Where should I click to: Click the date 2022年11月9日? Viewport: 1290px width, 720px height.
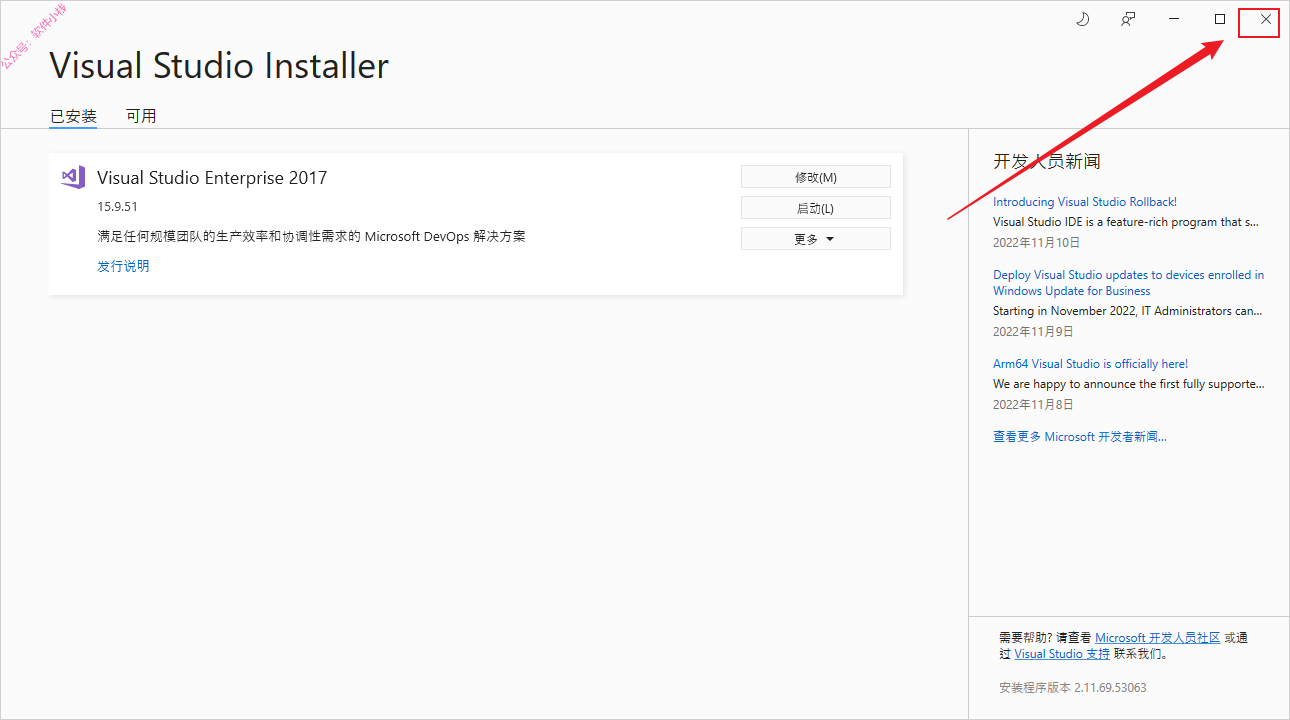pyautogui.click(x=1033, y=331)
